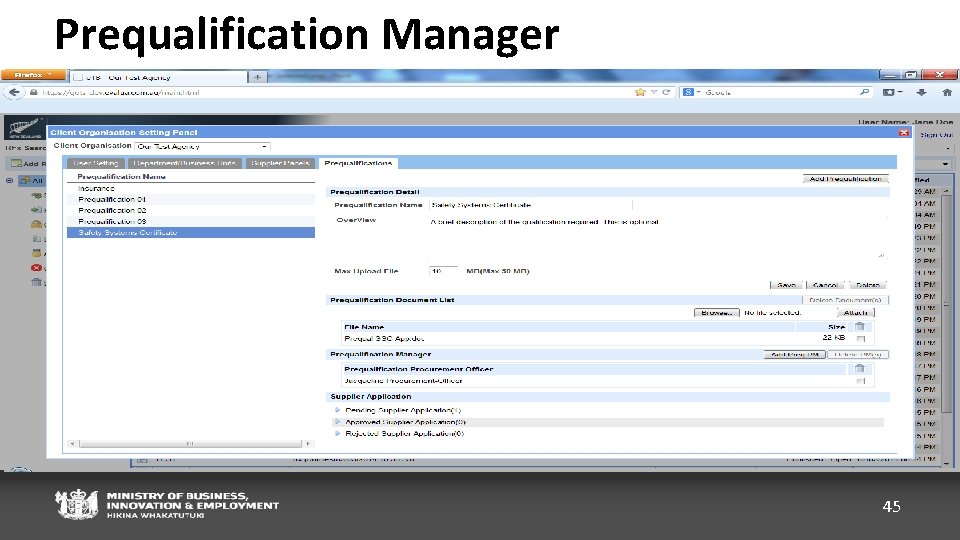Image resolution: width=960 pixels, height=540 pixels.
Task: Go to the browser home page icon
Action: pyautogui.click(x=947, y=92)
